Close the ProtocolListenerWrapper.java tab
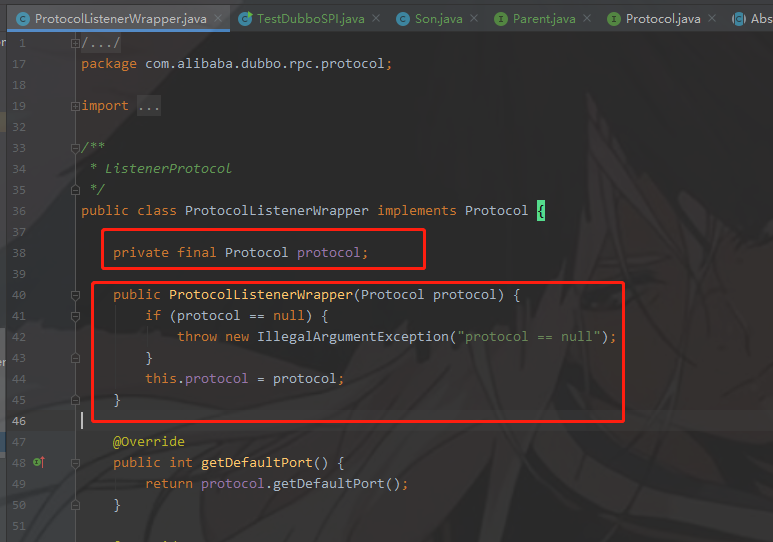This screenshot has width=773, height=542. coord(218,19)
